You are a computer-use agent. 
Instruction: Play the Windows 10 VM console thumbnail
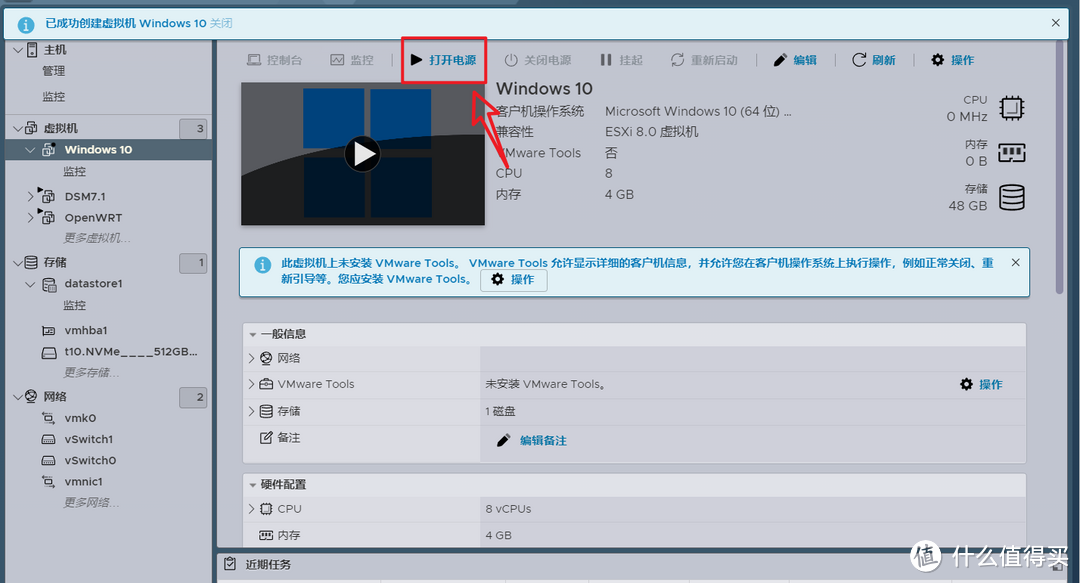coord(362,154)
